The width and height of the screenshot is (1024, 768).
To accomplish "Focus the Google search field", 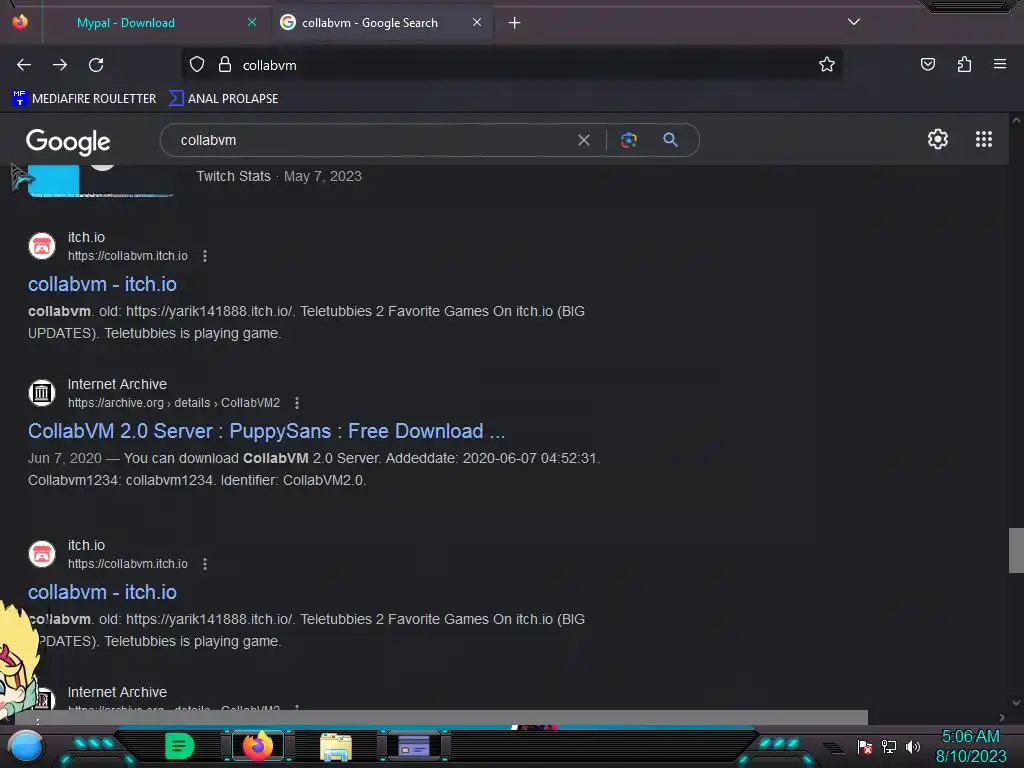I will 372,140.
